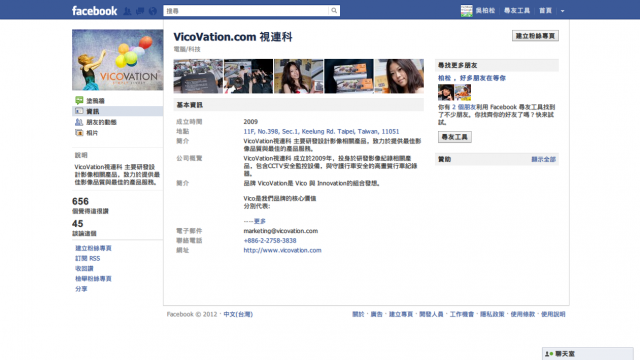Click the 隱私政策 footer link
This screenshot has width=640, height=360.
(x=492, y=314)
